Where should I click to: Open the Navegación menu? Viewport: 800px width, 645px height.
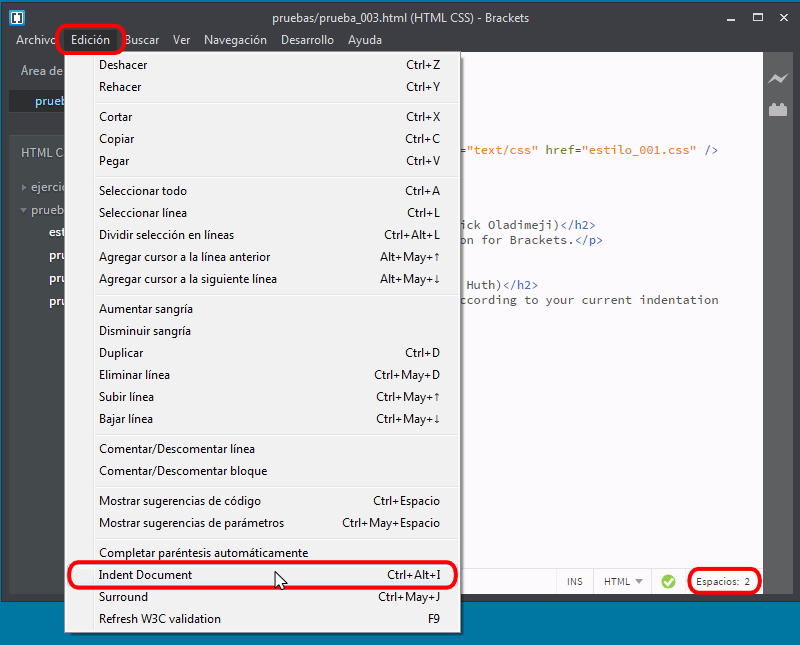[235, 40]
